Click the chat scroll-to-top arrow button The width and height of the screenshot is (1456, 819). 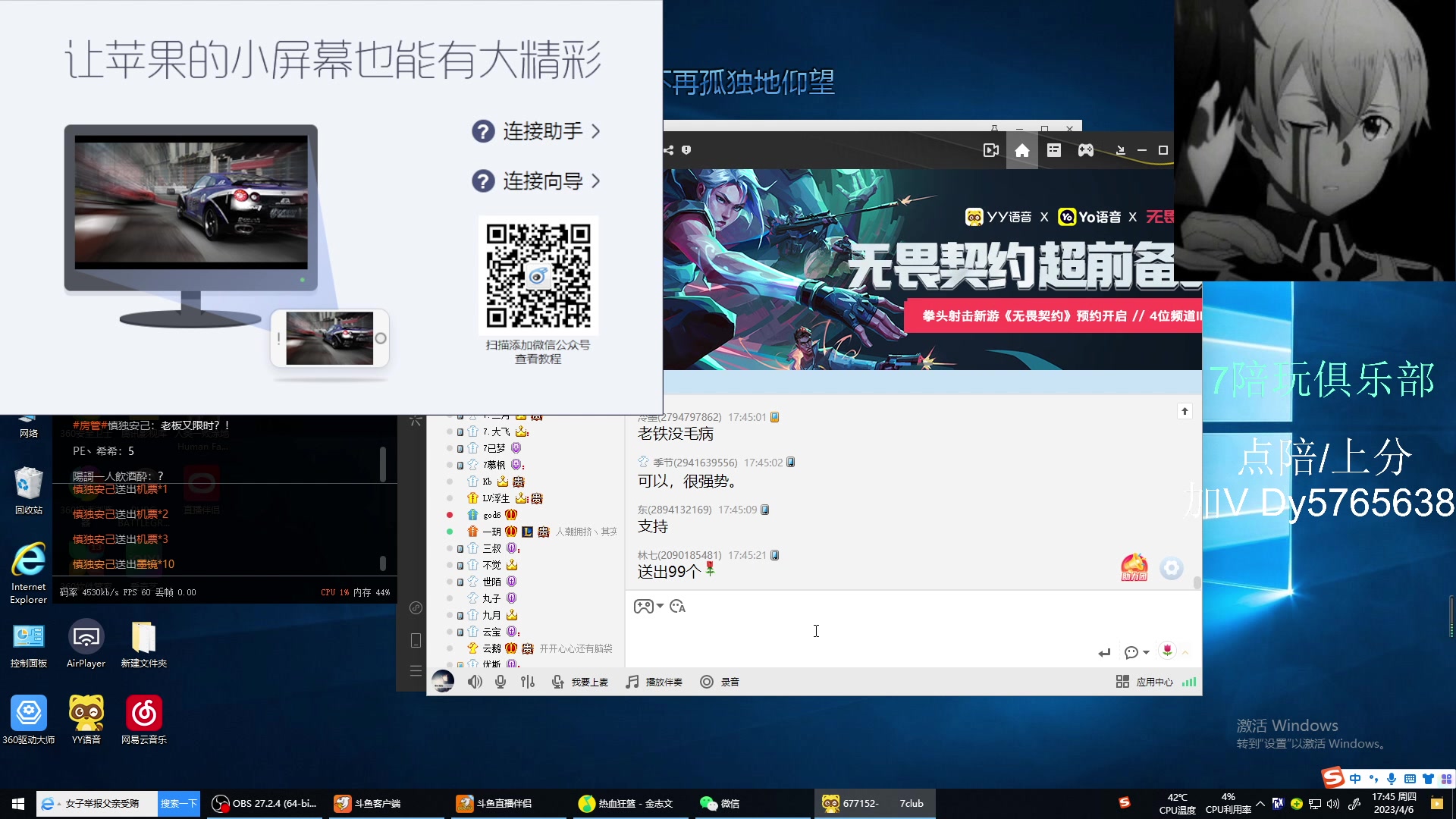(x=1185, y=411)
